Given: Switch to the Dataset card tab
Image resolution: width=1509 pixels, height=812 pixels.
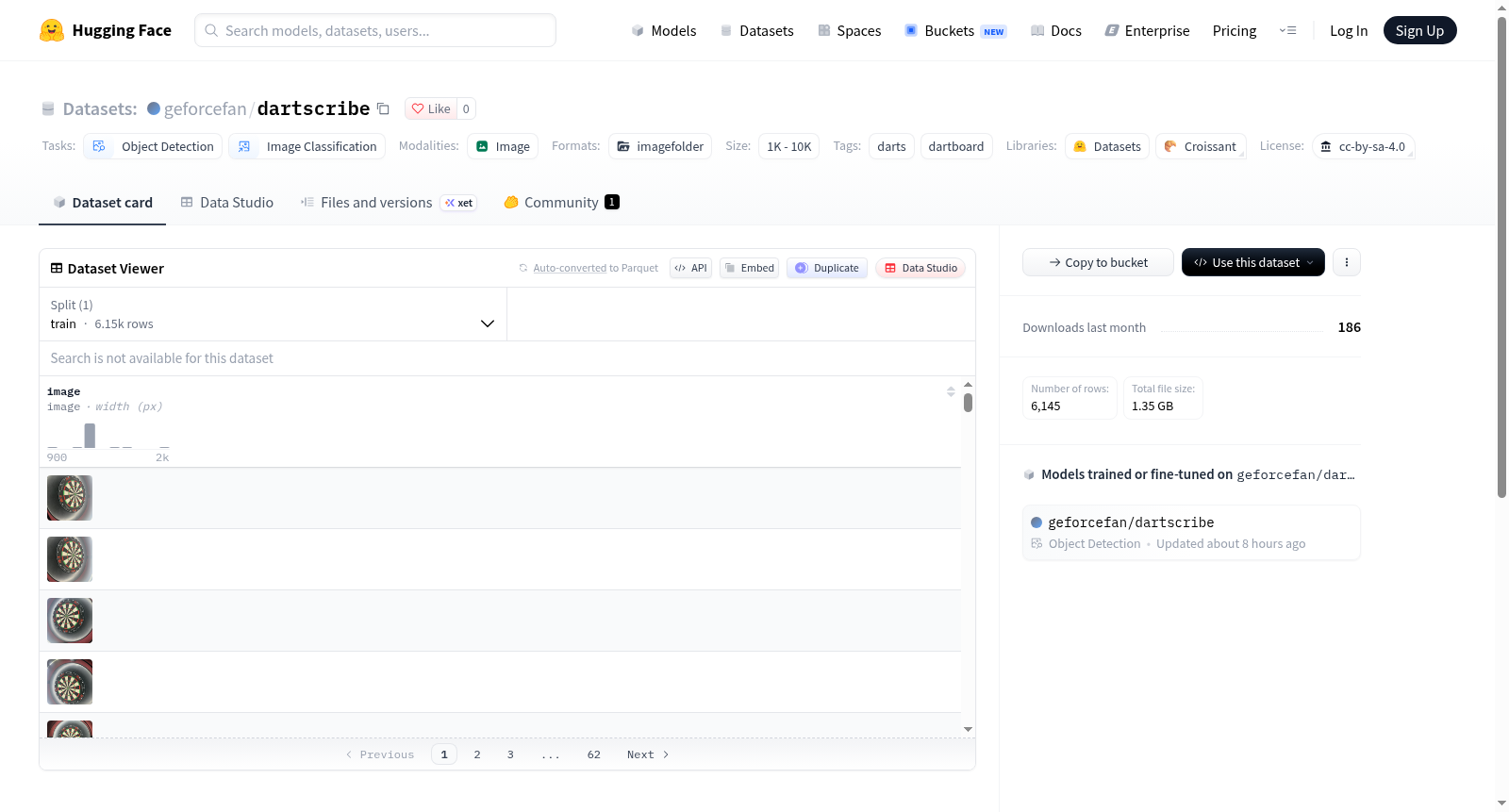Looking at the screenshot, I should coord(102,202).
